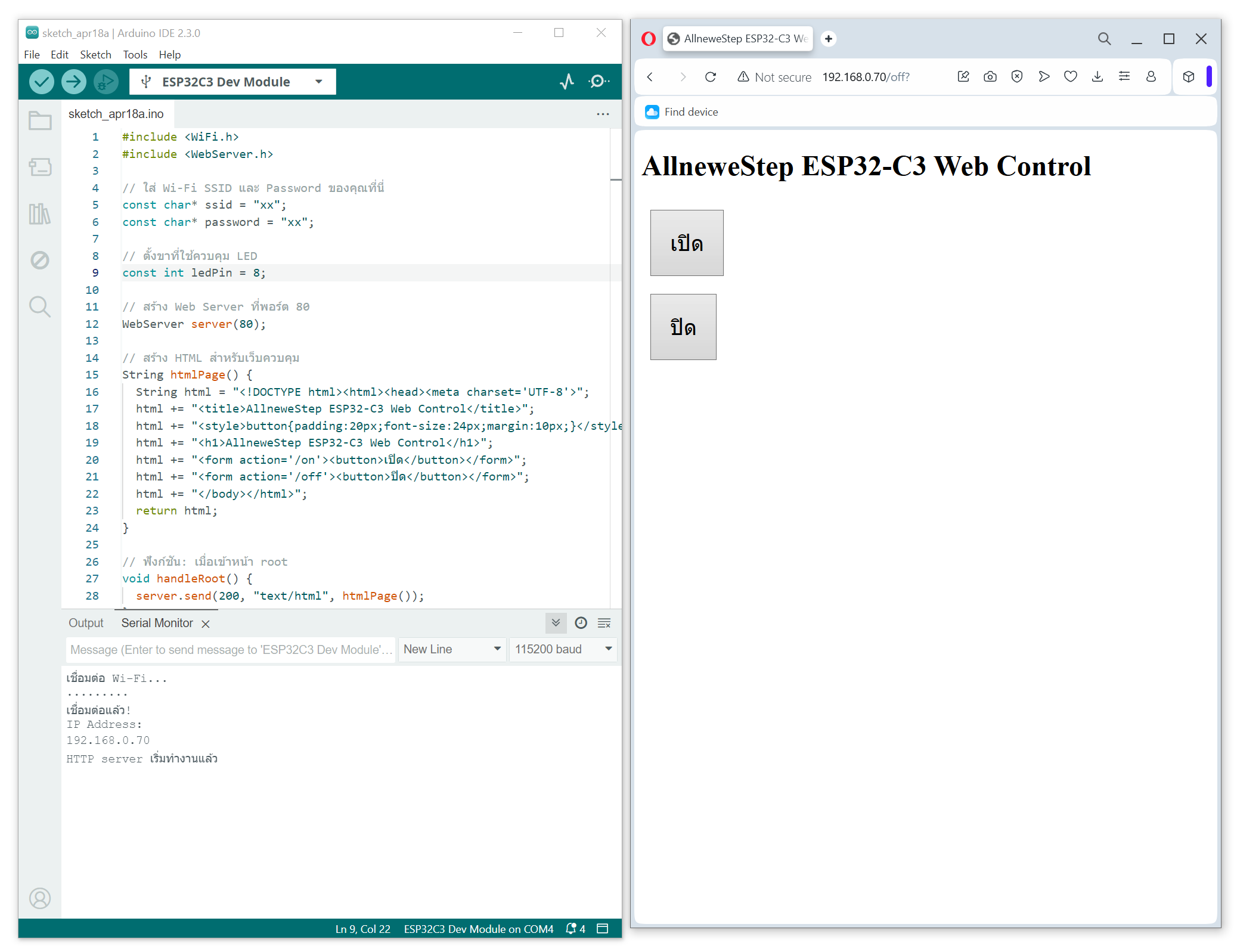Click the ad blocker shield icon
Screen dimensions: 1234x952
(1017, 76)
